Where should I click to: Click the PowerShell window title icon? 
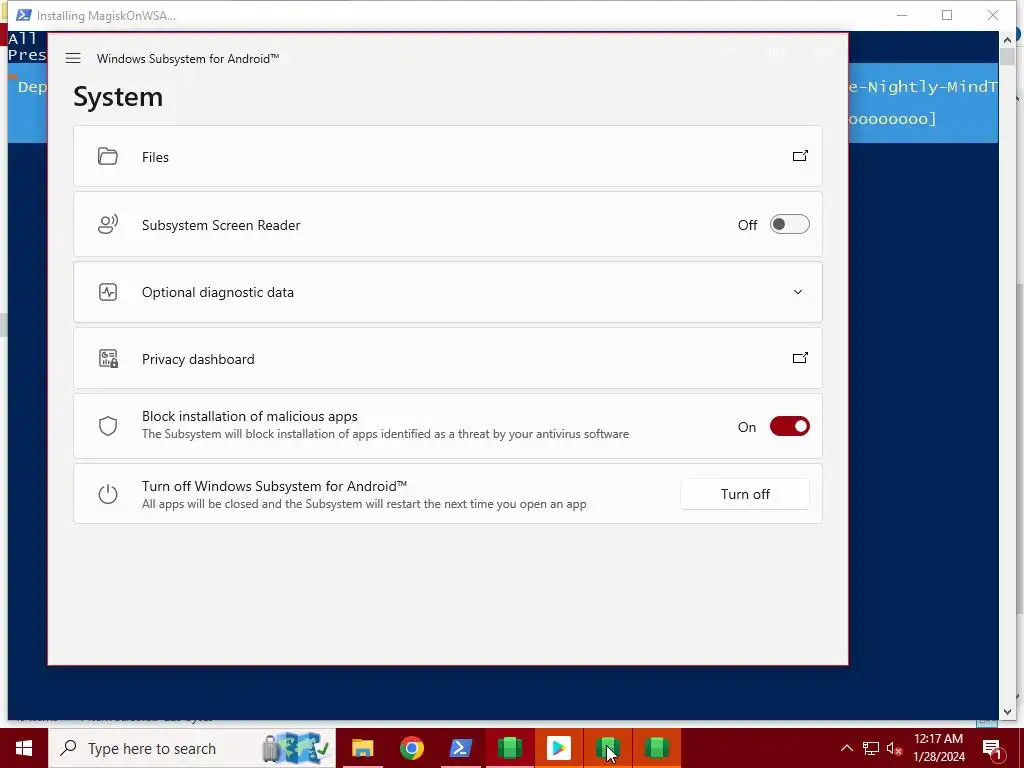tap(24, 15)
